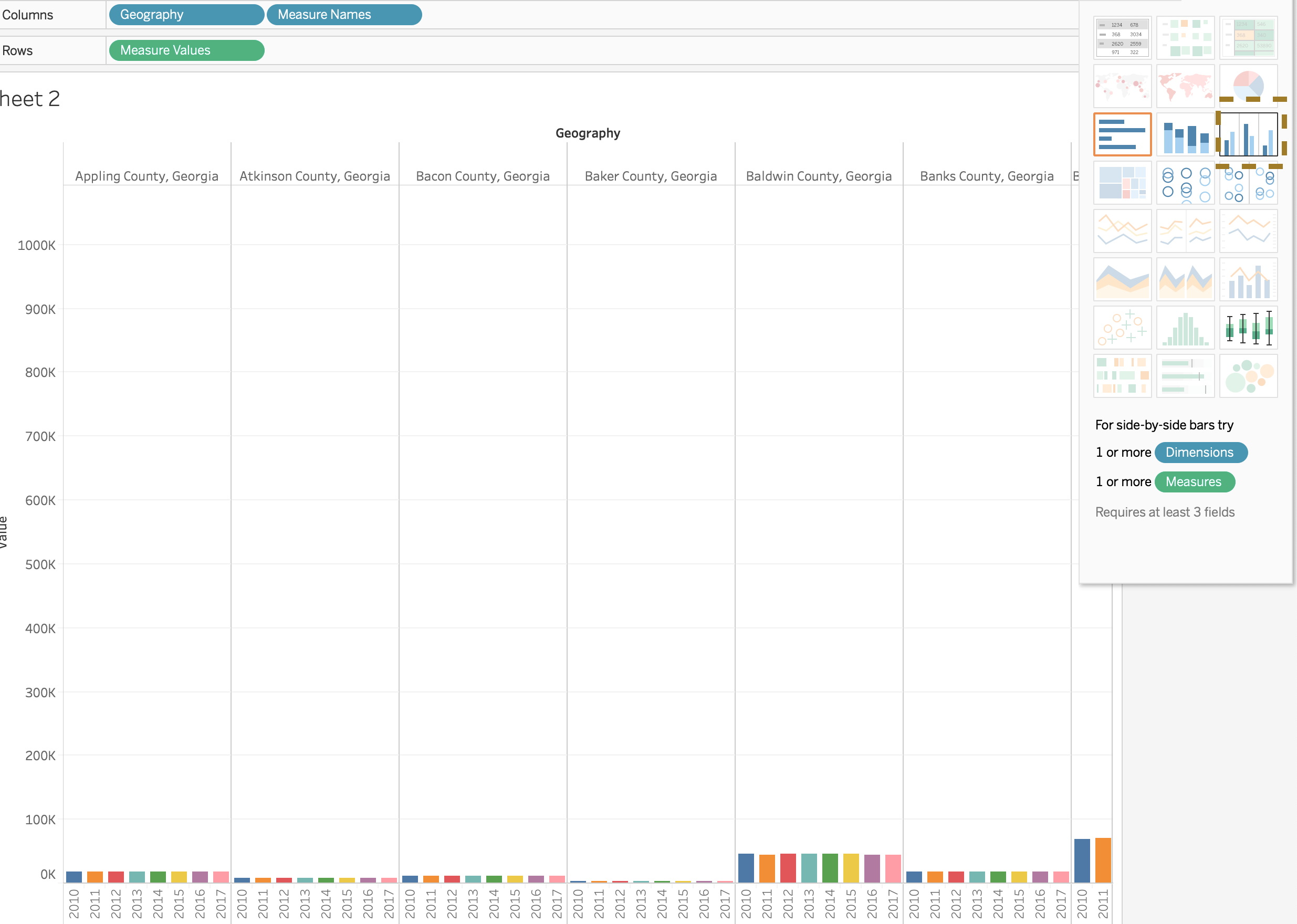1297x924 pixels.
Task: Pick the symbol map visualization
Action: point(1122,86)
